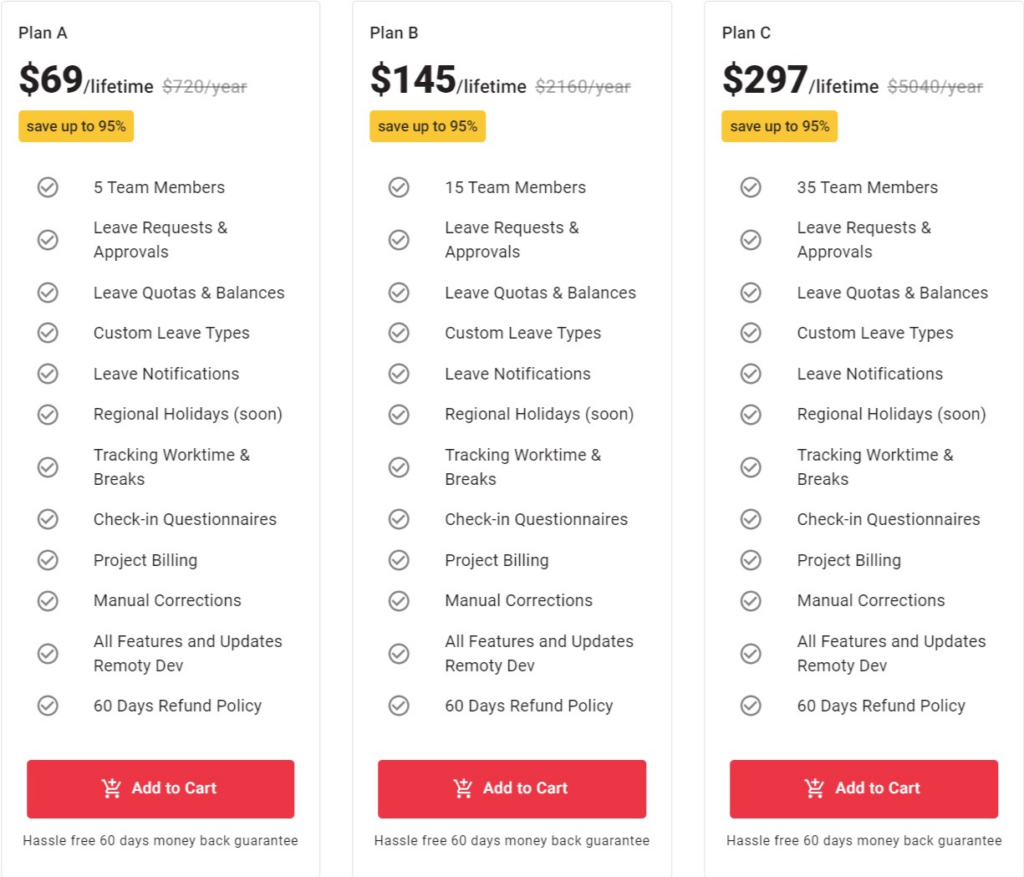Click checkmark icon beside 35 Team Members

(x=751, y=187)
